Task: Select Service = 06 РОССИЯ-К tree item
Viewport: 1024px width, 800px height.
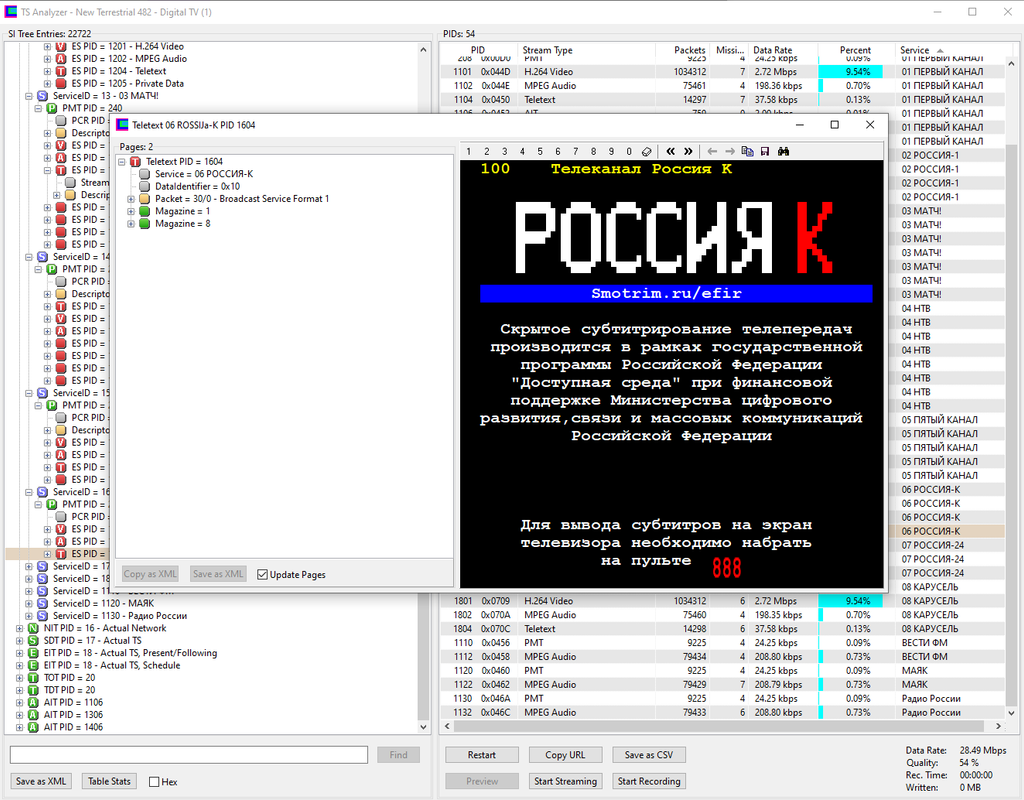Action: coord(204,174)
